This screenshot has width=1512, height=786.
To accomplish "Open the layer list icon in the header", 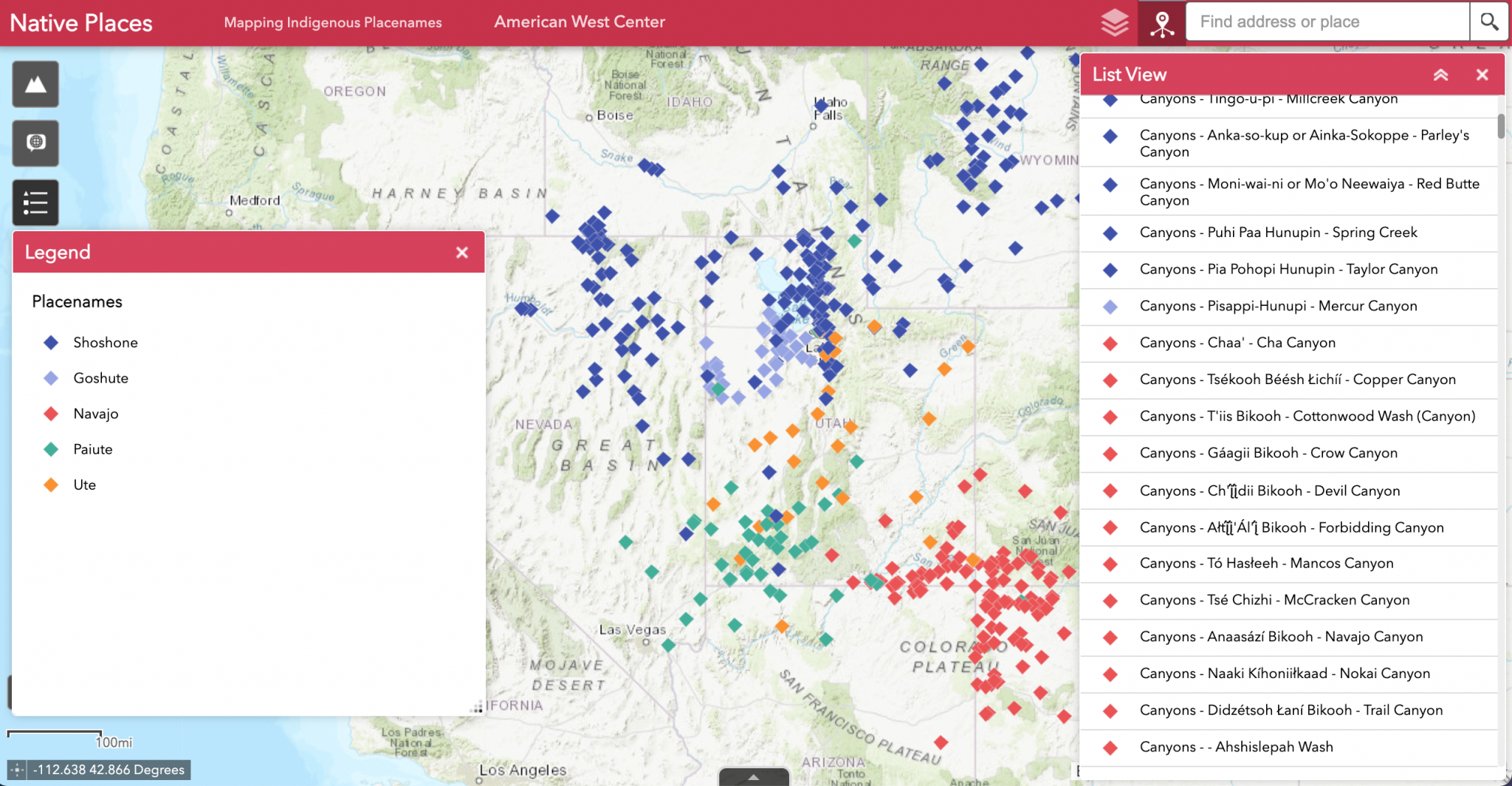I will click(x=1115, y=21).
